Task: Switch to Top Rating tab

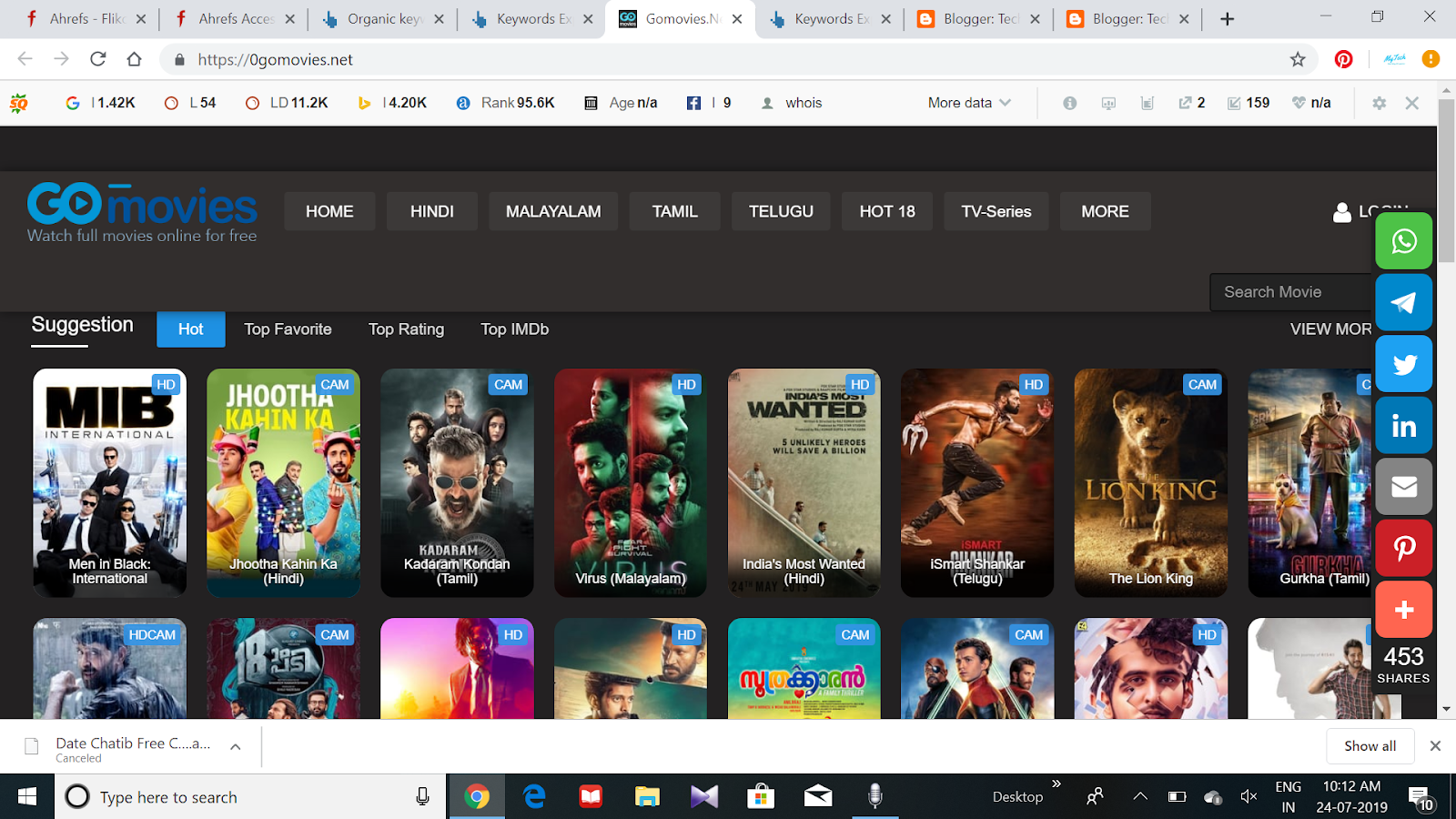Action: pyautogui.click(x=406, y=329)
